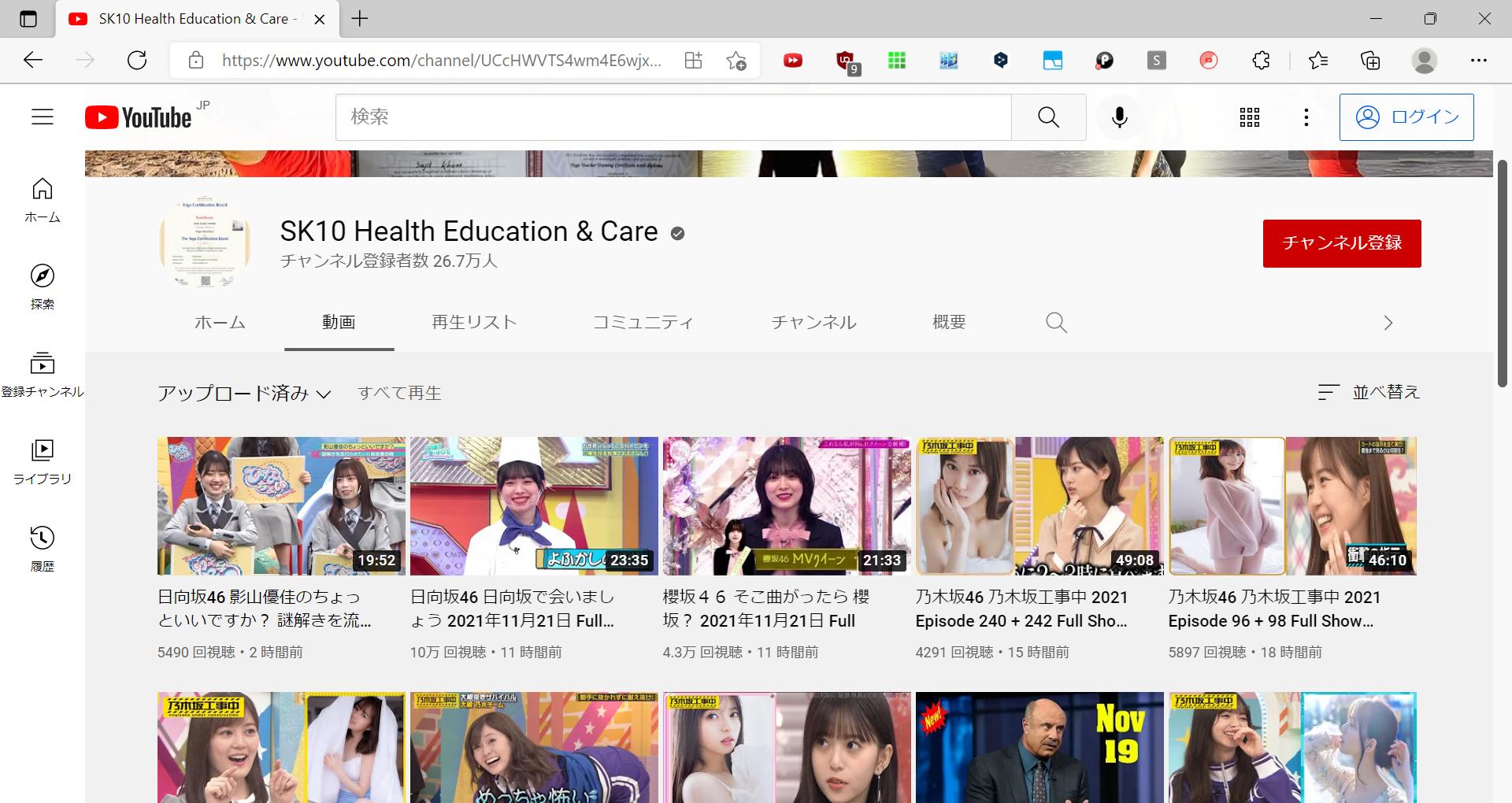
Task: Click the verified badge beside channel name
Action: click(677, 233)
